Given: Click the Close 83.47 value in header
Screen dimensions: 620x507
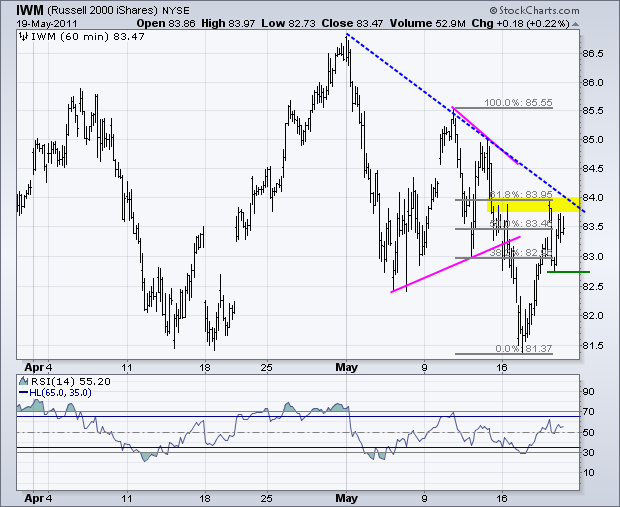Looking at the screenshot, I should tap(352, 23).
